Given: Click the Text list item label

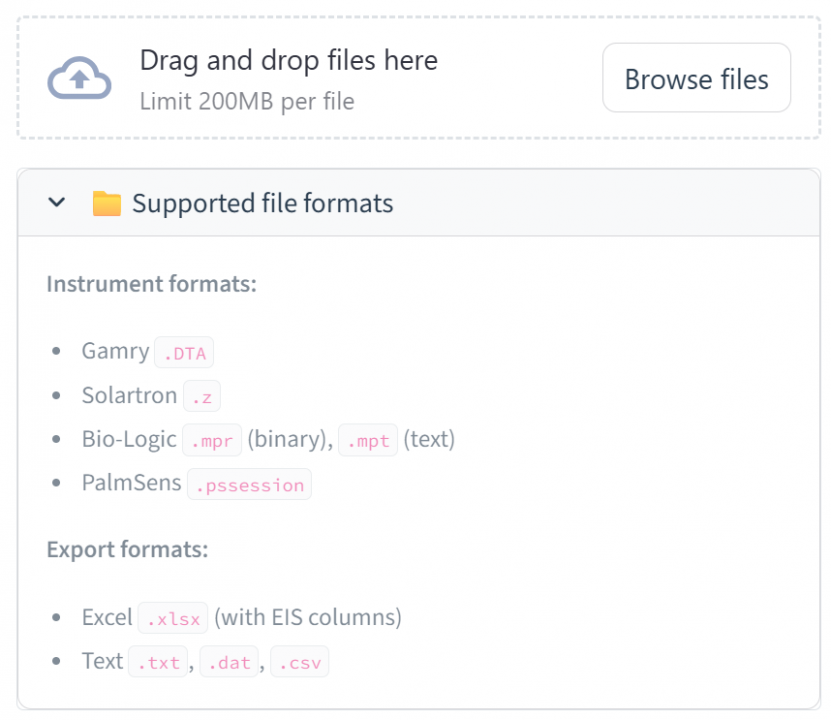Looking at the screenshot, I should tap(102, 661).
